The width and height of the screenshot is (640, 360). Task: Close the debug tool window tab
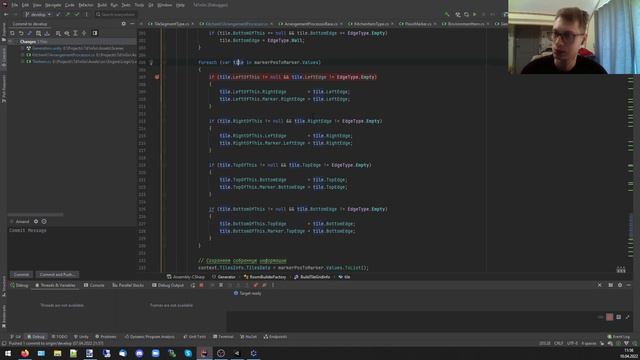(x=600, y=285)
